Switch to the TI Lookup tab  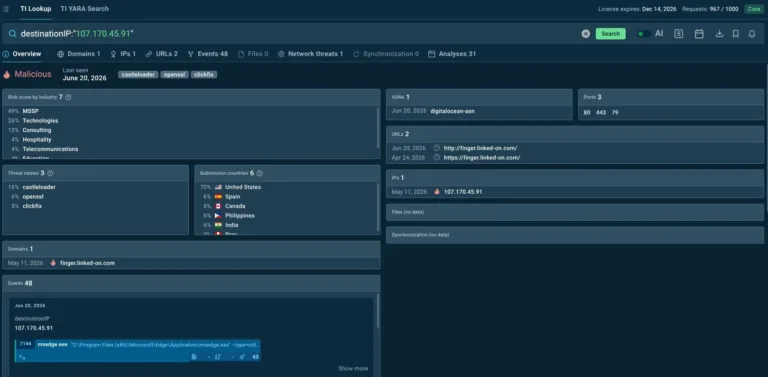[36, 9]
